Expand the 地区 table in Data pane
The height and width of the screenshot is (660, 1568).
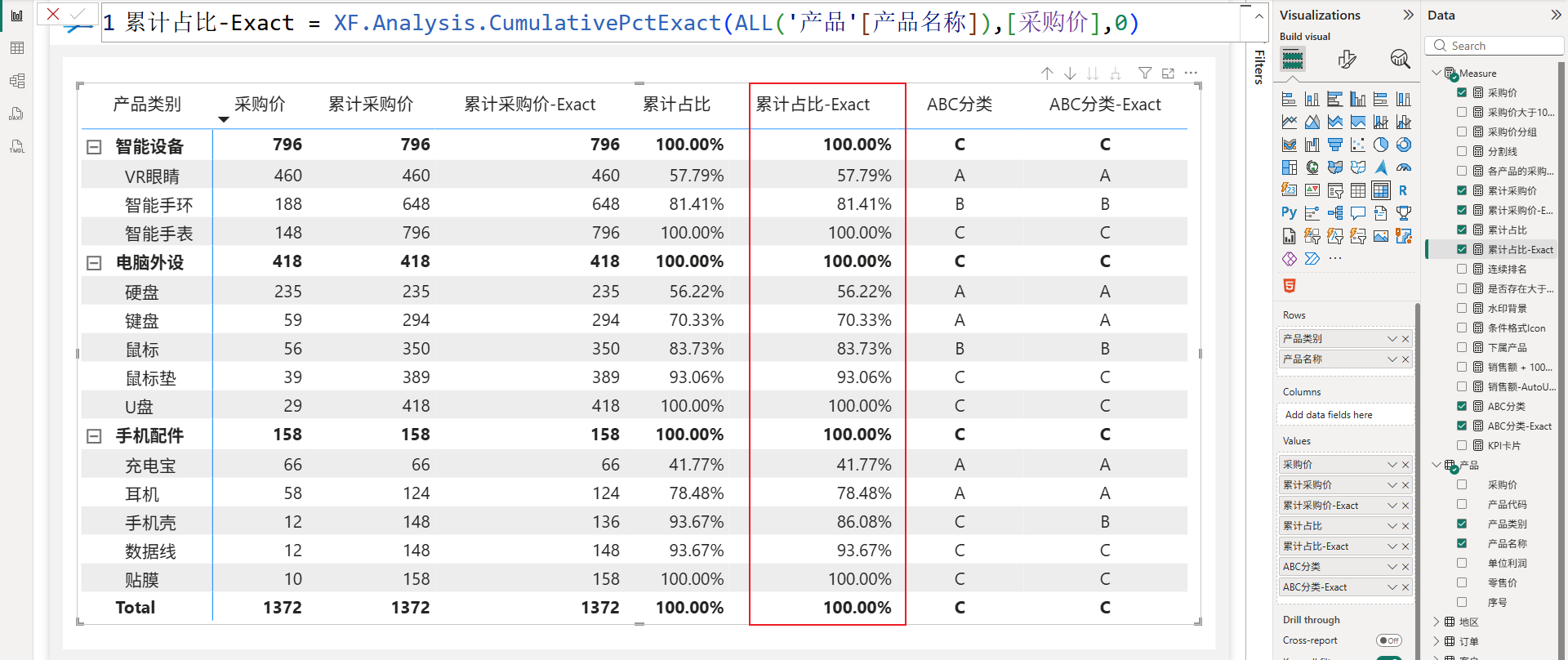click(x=1437, y=622)
